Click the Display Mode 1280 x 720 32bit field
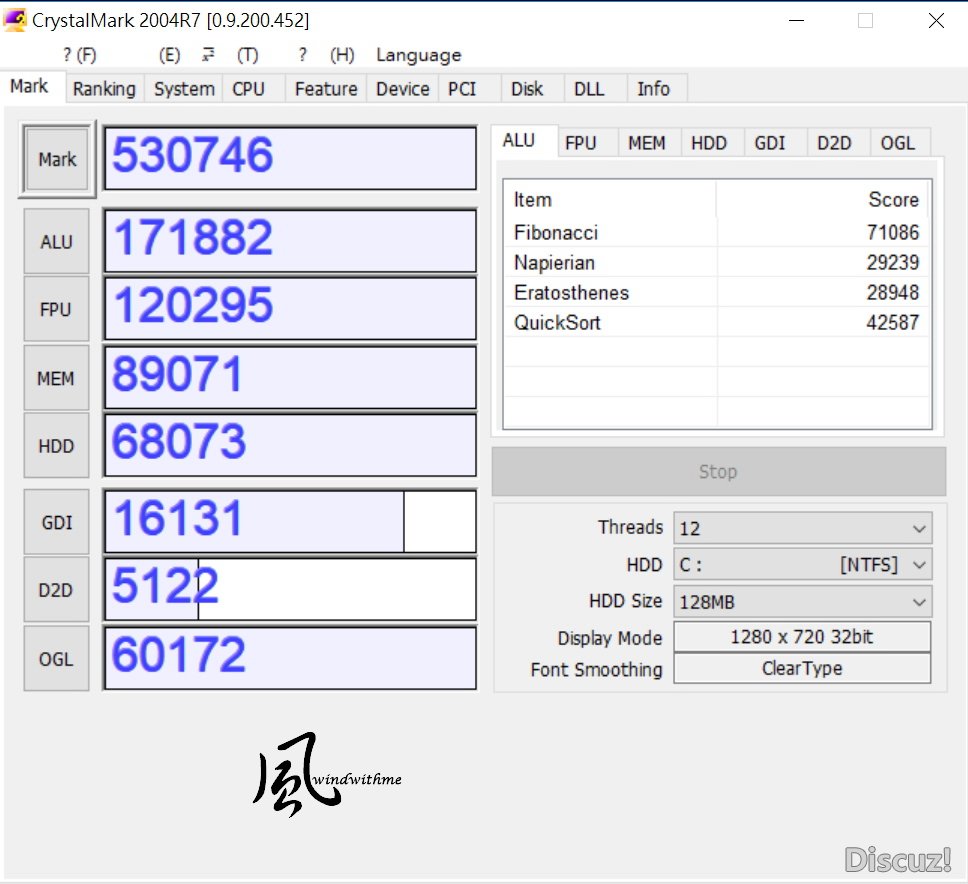The image size is (968, 884). pyautogui.click(x=802, y=637)
